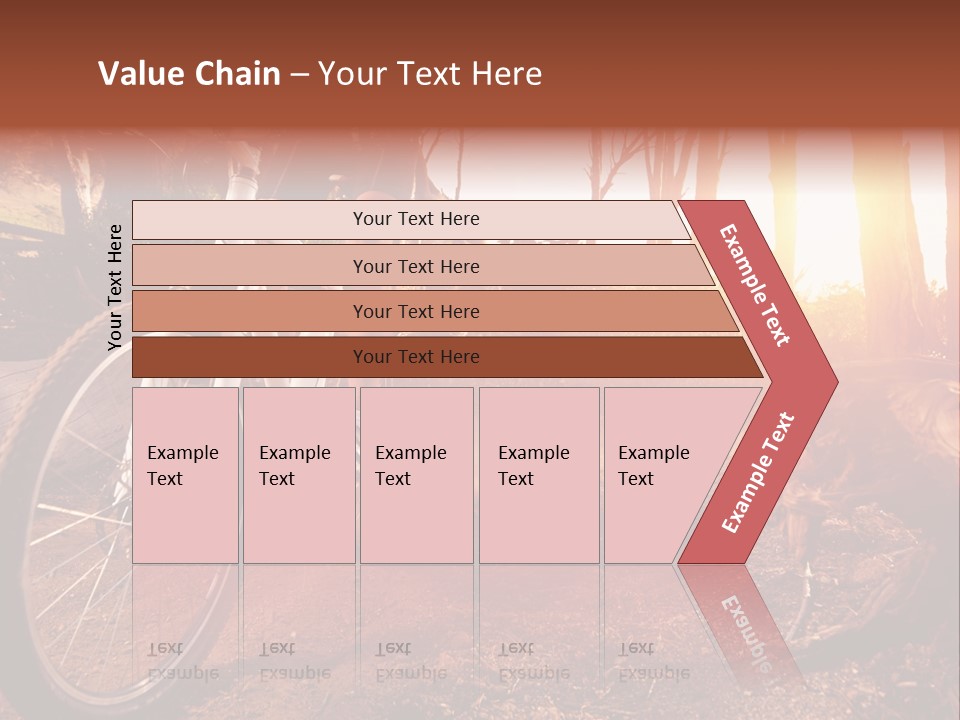Click the dark brown 'Your Text Here' bar
Viewport: 960px width, 720px height.
point(447,357)
